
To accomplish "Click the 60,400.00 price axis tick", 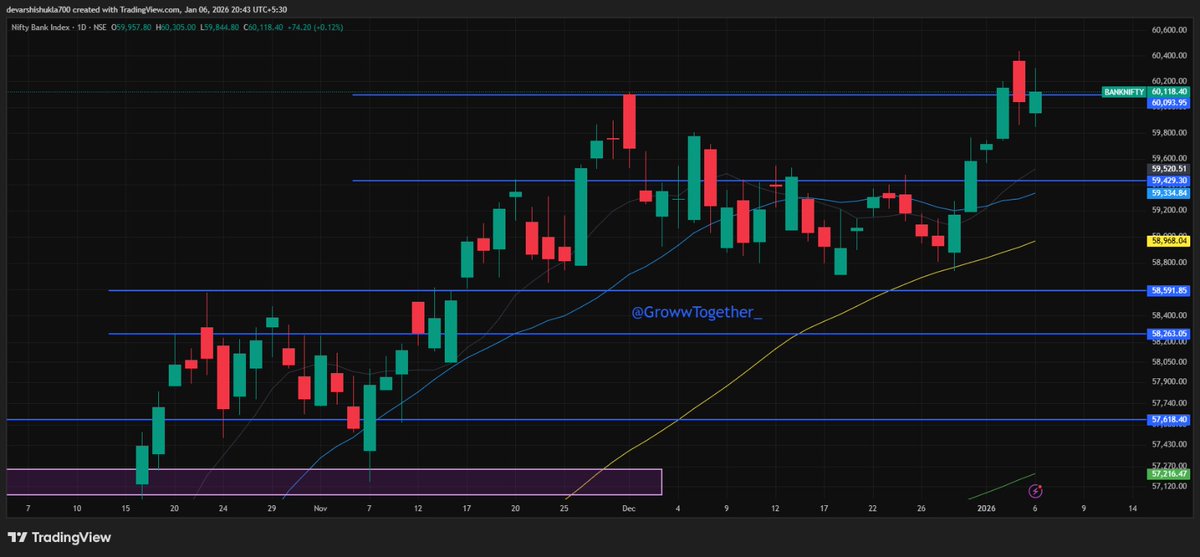I will 1169,56.
